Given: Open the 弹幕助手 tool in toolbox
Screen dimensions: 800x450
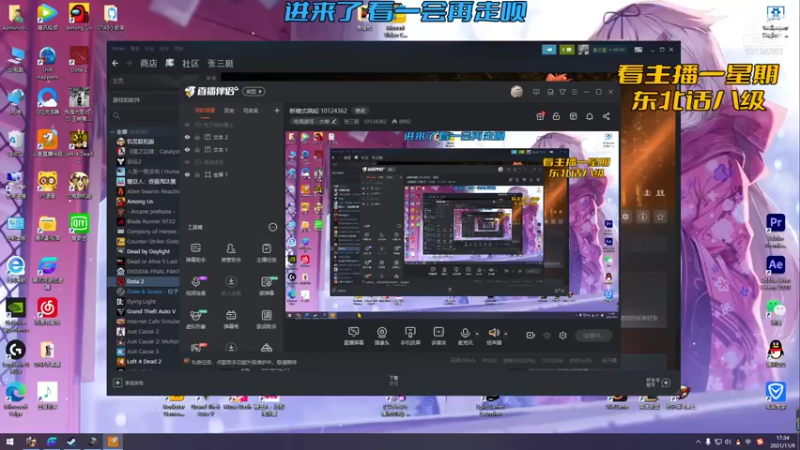Looking at the screenshot, I should click(196, 252).
